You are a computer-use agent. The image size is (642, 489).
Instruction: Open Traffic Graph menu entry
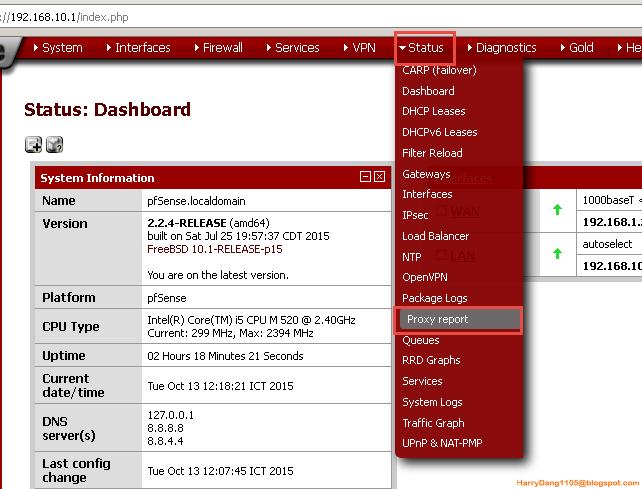point(433,423)
